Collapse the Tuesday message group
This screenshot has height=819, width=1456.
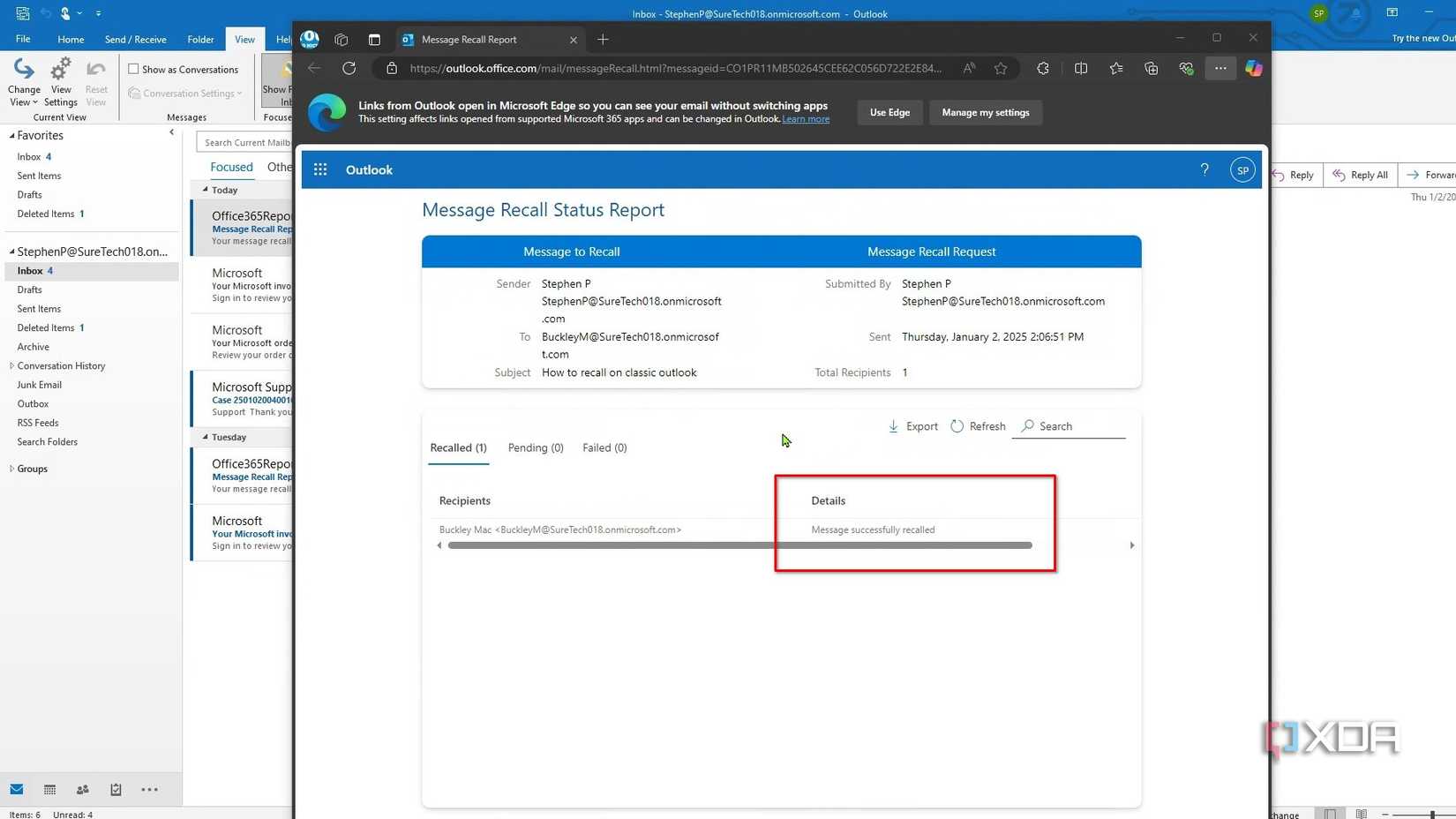click(x=206, y=437)
